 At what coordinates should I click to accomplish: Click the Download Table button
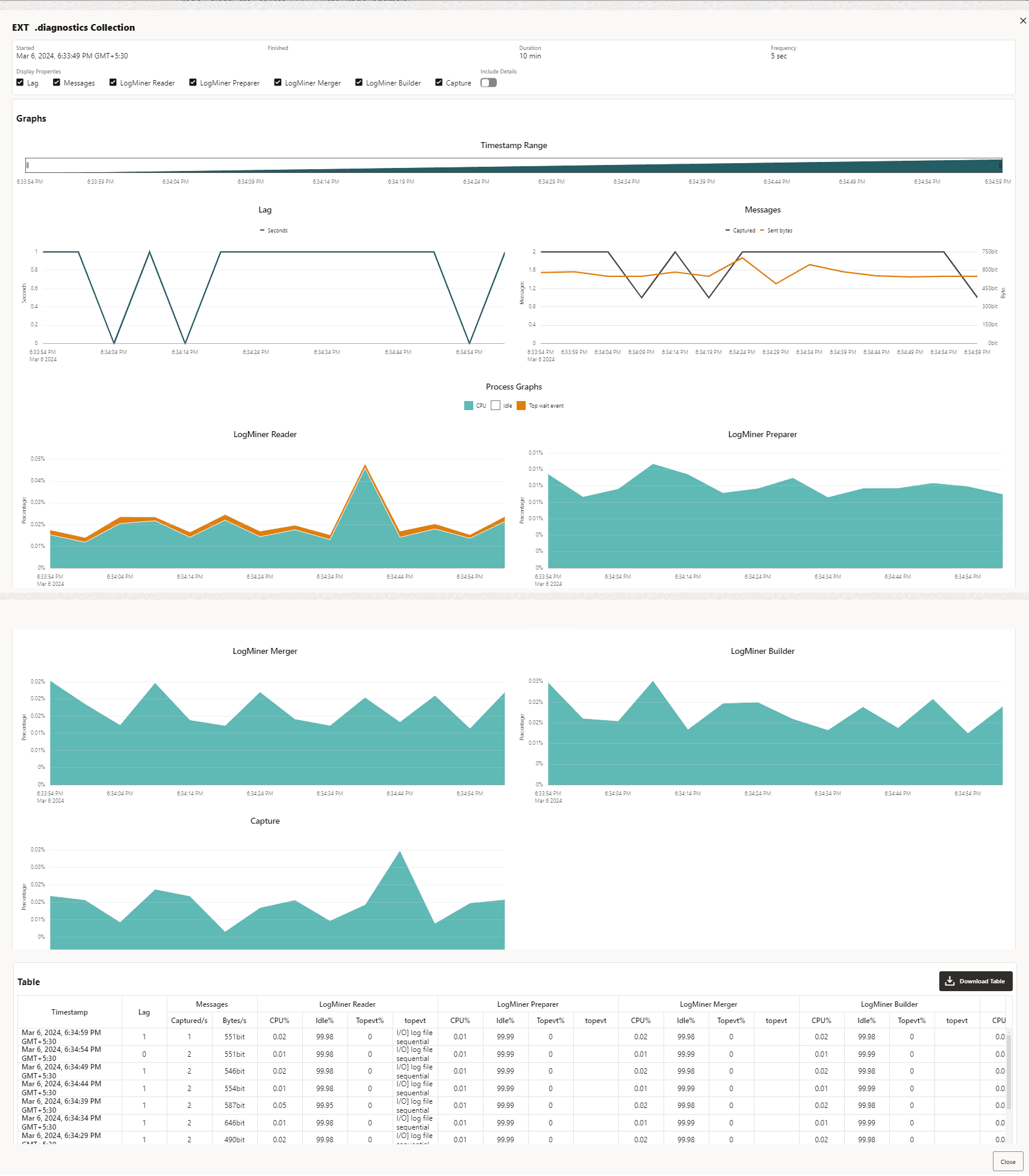coord(975,981)
